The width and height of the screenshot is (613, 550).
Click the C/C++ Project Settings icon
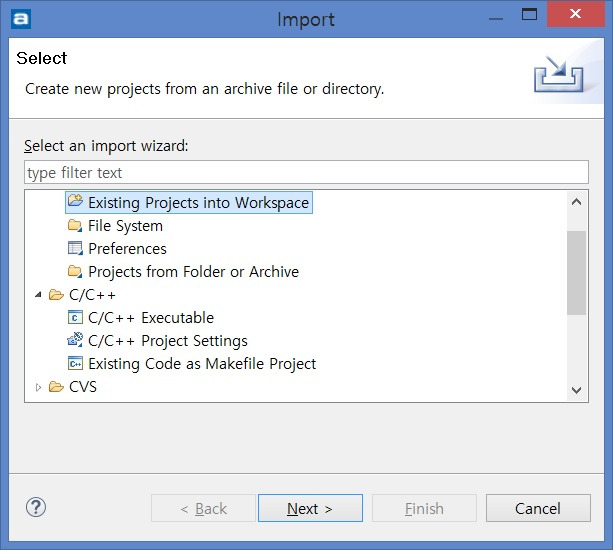click(75, 340)
